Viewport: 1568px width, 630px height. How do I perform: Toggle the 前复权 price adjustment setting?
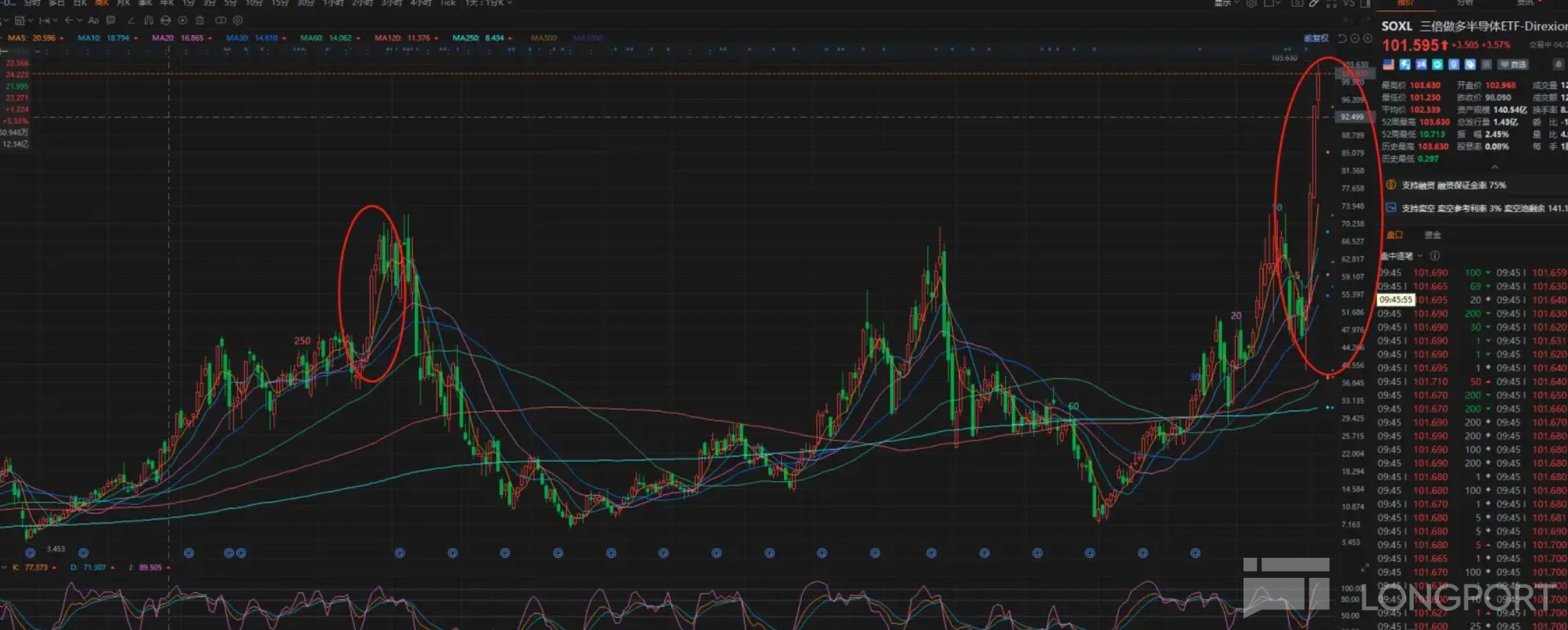point(1316,38)
